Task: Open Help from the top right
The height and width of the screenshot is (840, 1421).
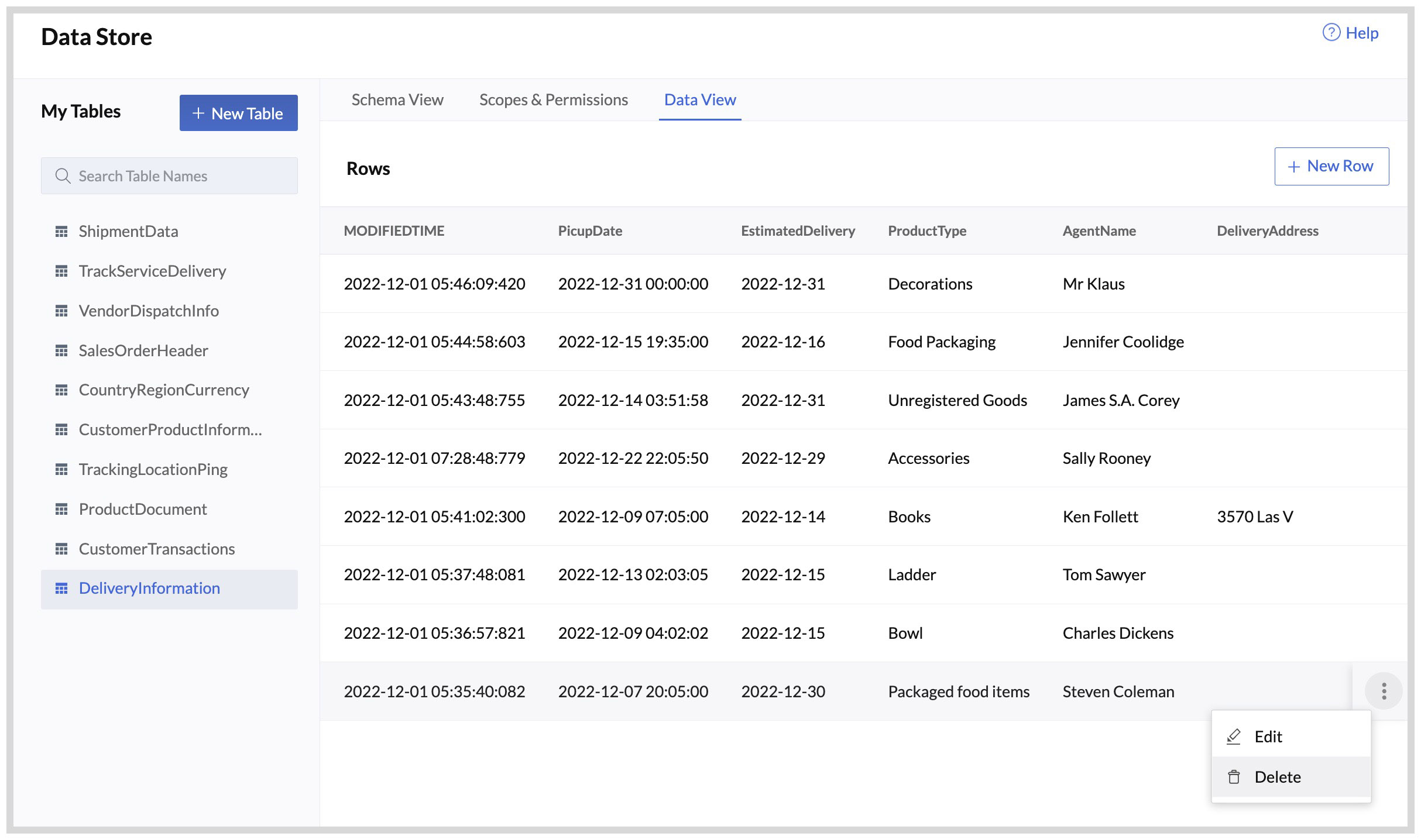Action: pos(1362,33)
